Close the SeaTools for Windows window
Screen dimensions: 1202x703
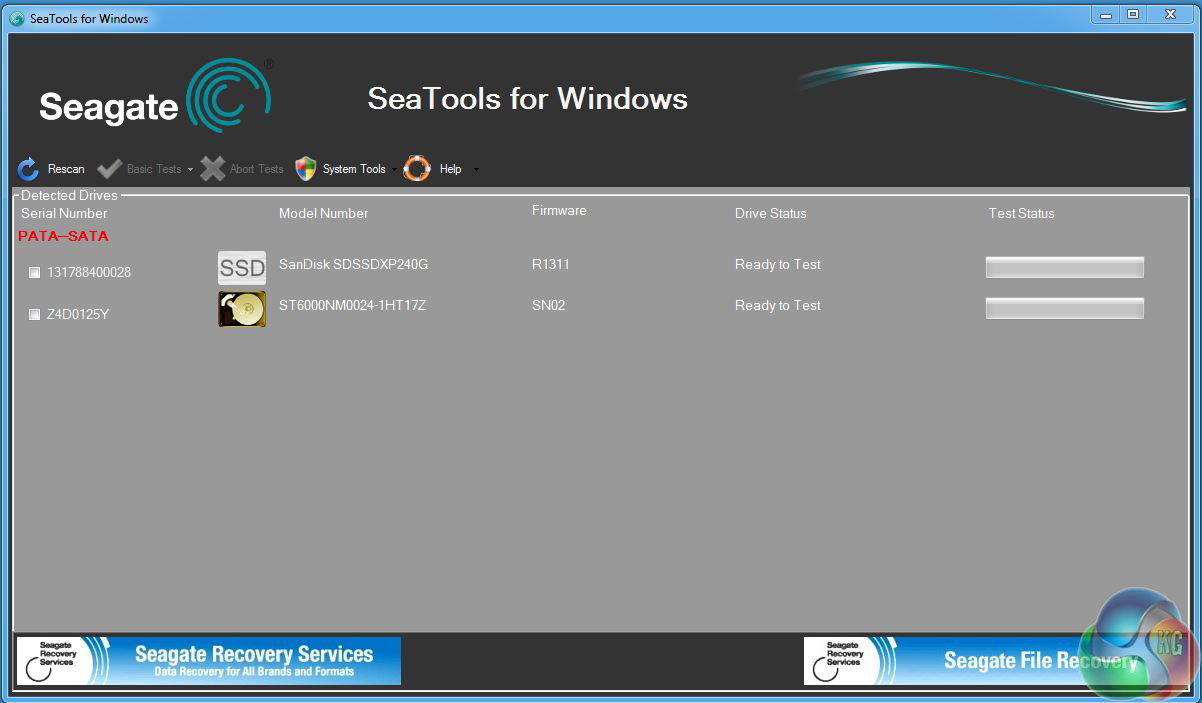tap(1170, 14)
